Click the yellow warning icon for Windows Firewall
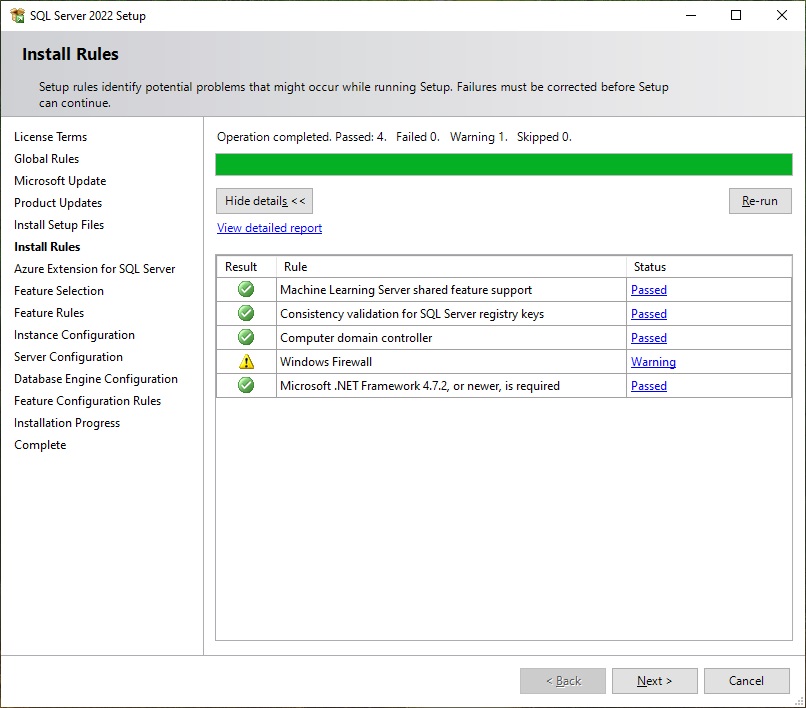 coord(246,362)
